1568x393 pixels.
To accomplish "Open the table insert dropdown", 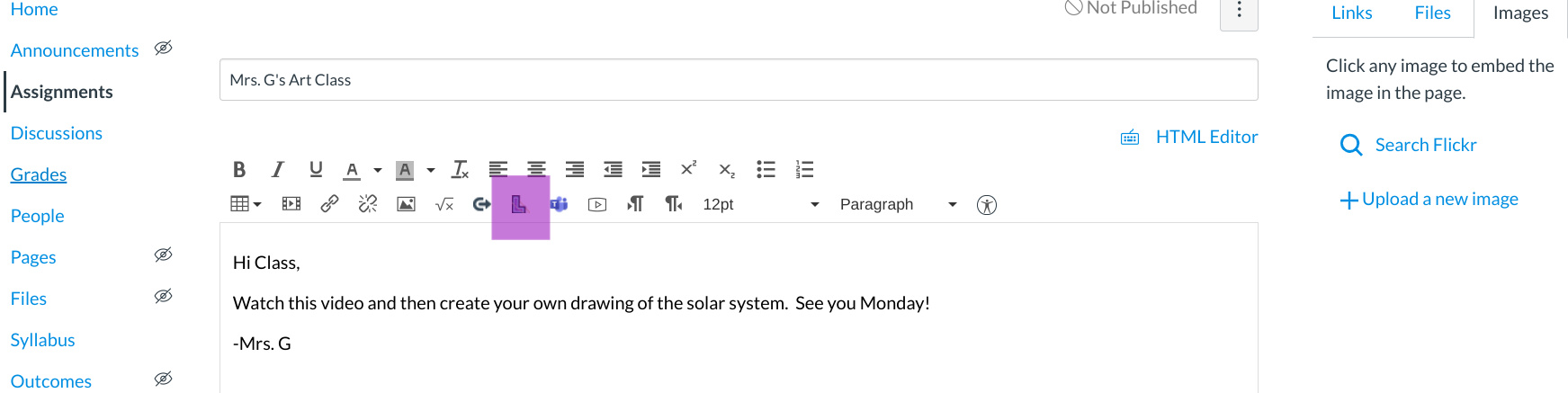I will point(246,204).
